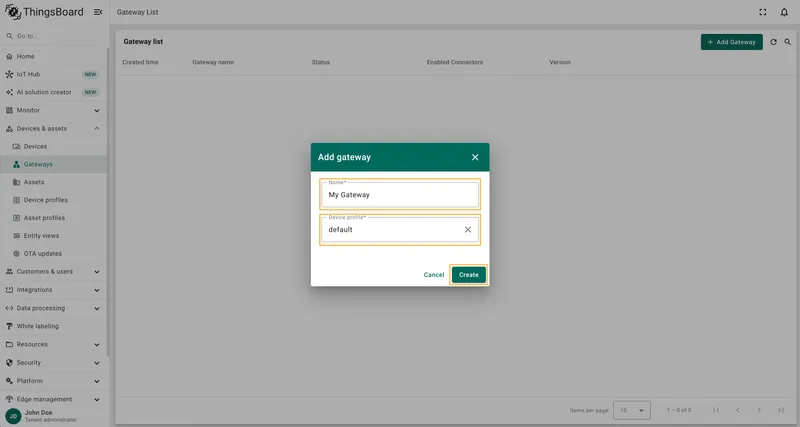Open Assets page

[54, 182]
